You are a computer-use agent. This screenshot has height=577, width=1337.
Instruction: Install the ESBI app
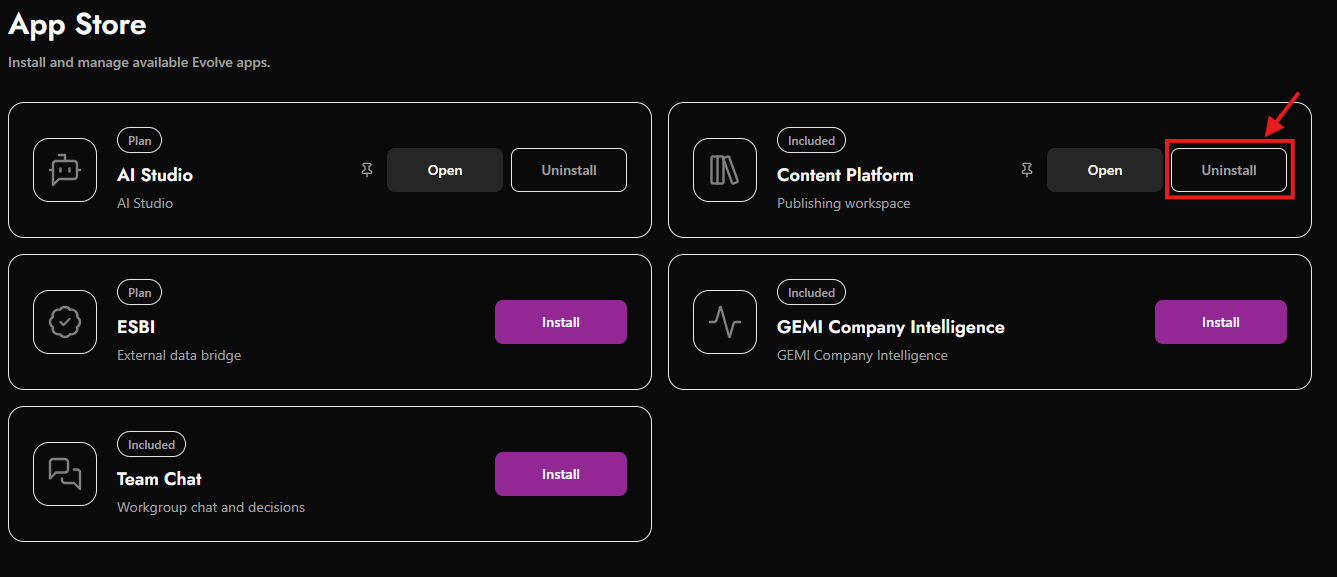(561, 322)
